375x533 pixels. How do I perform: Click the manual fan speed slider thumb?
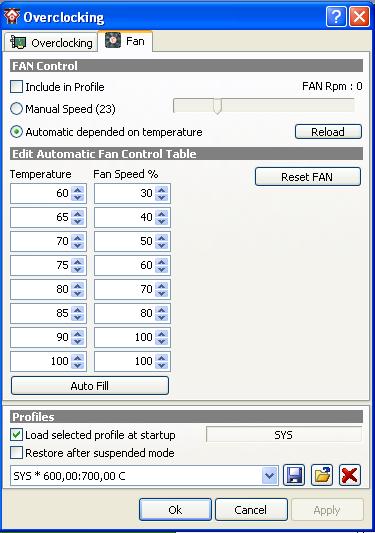point(217,106)
